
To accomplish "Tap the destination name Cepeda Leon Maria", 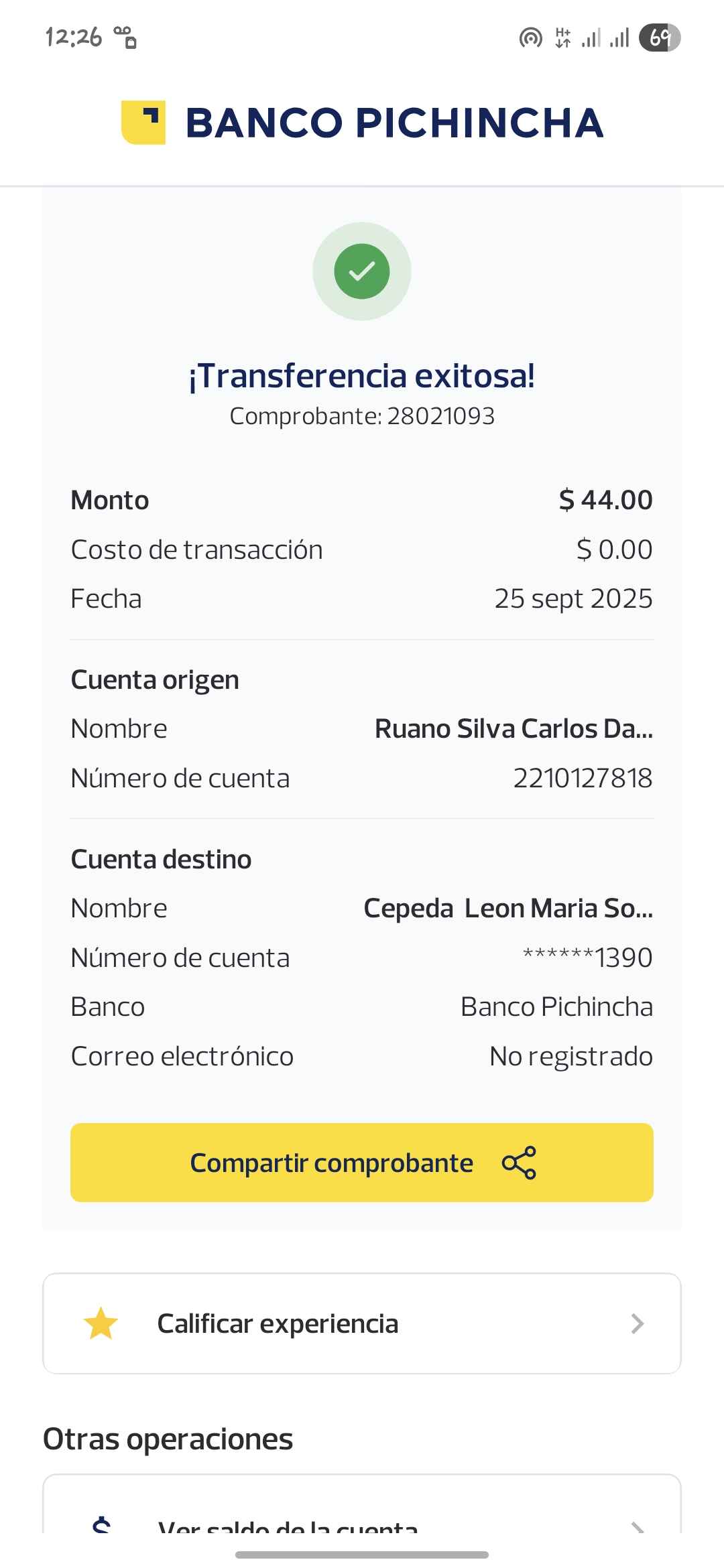I will click(508, 909).
